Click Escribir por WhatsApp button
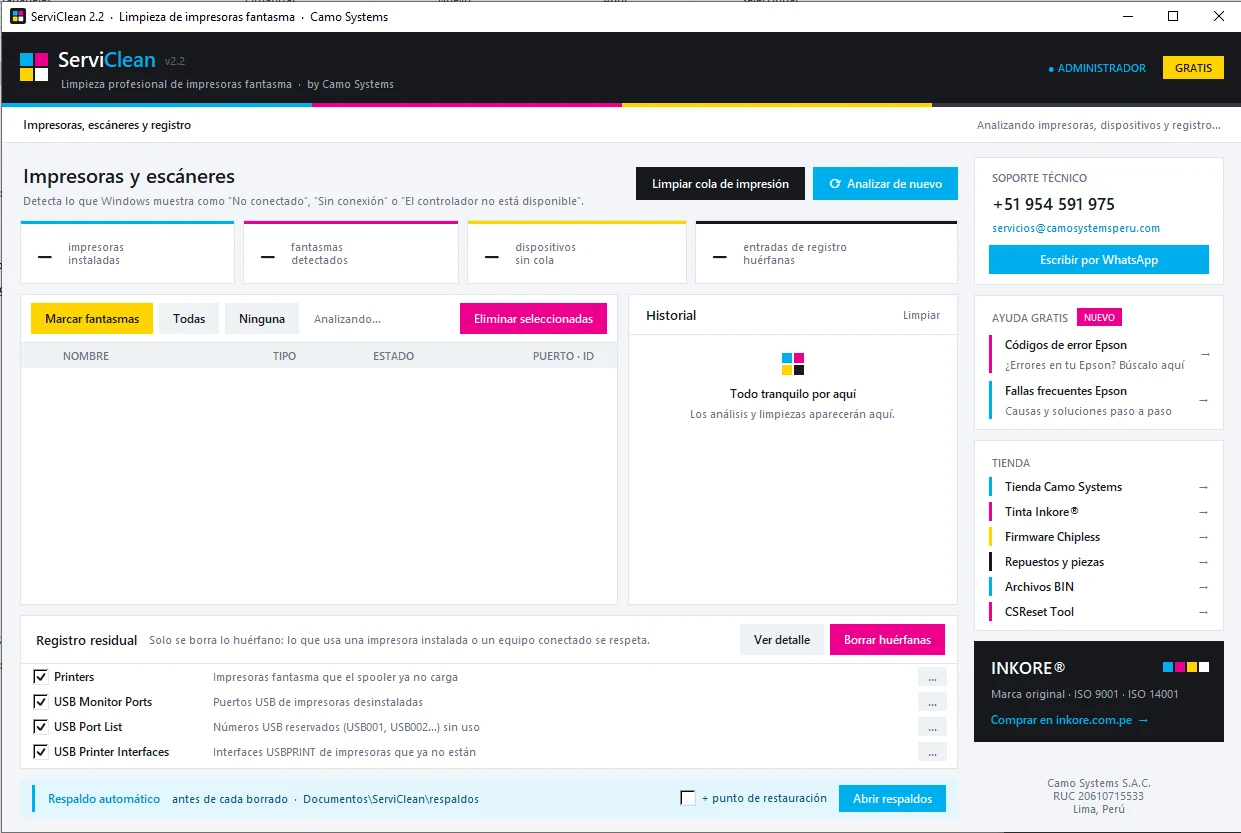1241x833 pixels. point(1098,260)
